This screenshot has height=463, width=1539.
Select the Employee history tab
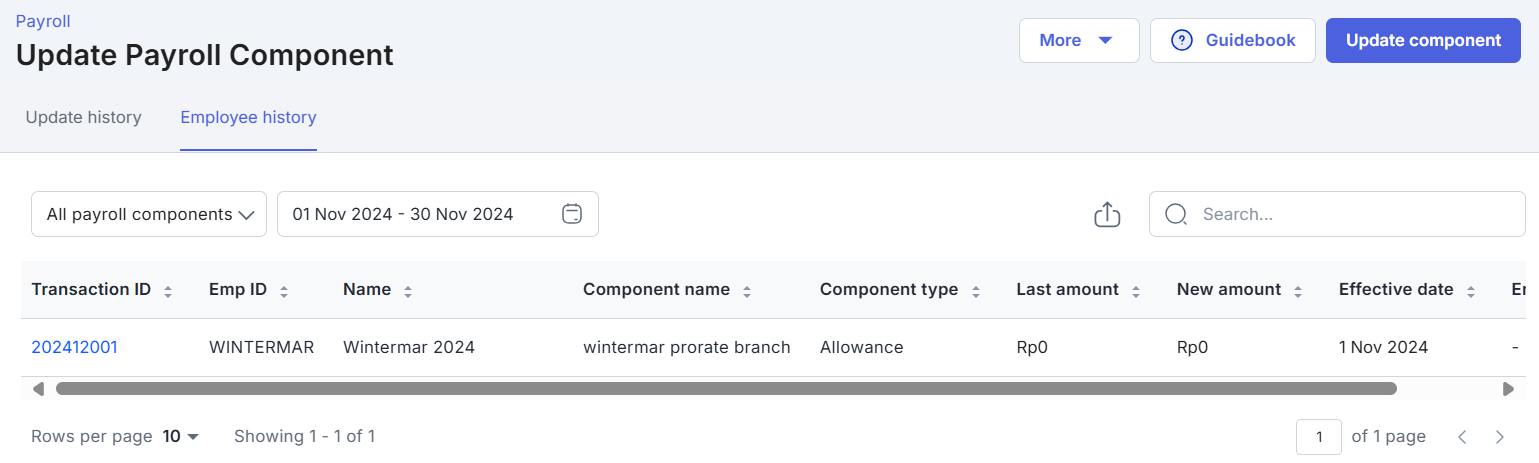[x=248, y=118]
